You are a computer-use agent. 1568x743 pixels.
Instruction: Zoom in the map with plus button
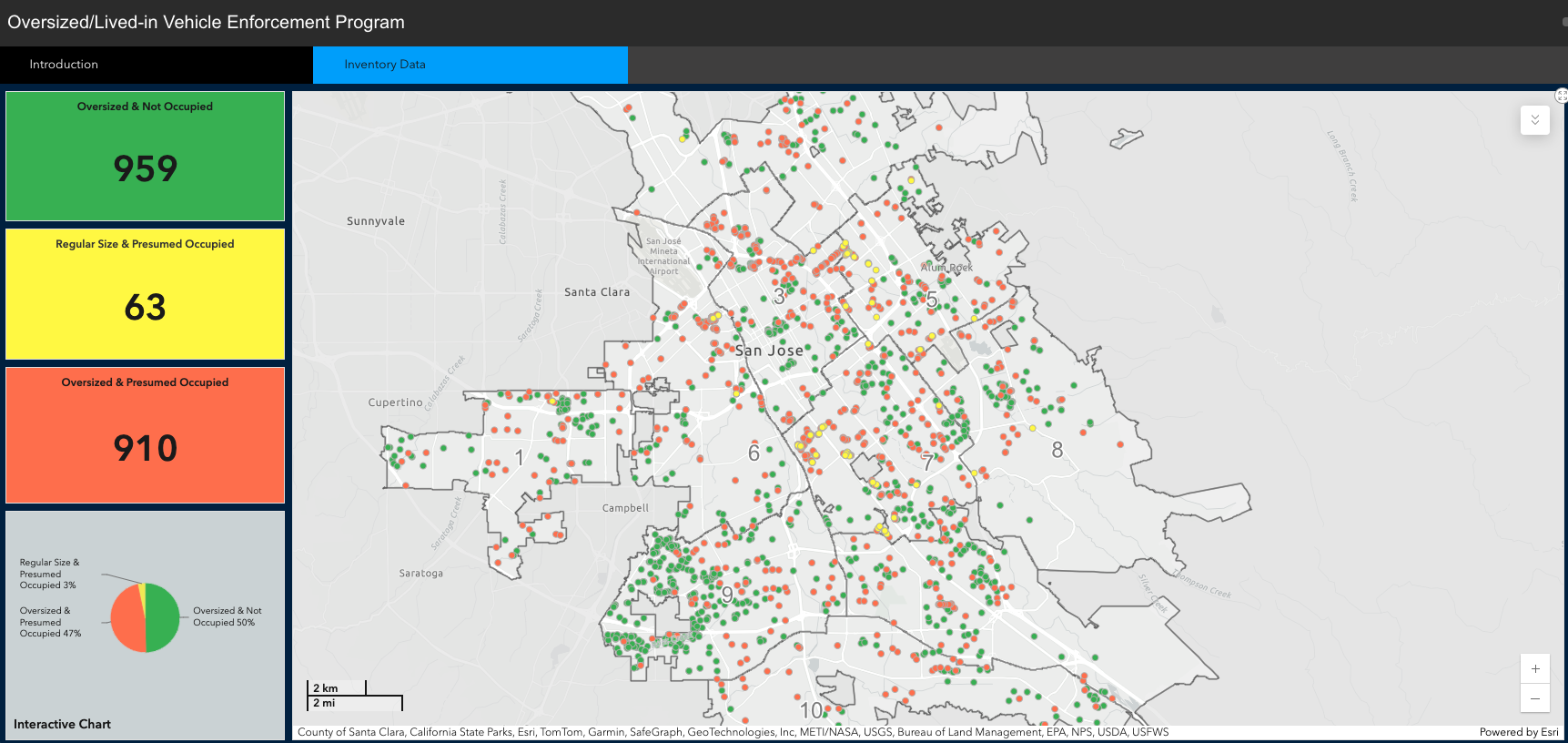[x=1535, y=668]
